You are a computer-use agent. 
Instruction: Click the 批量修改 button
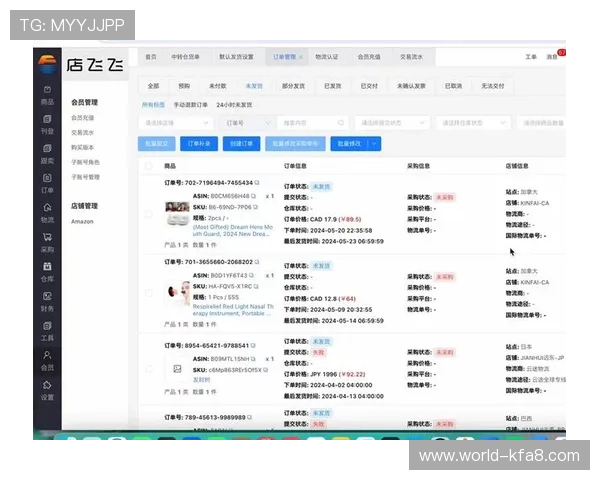coord(349,144)
